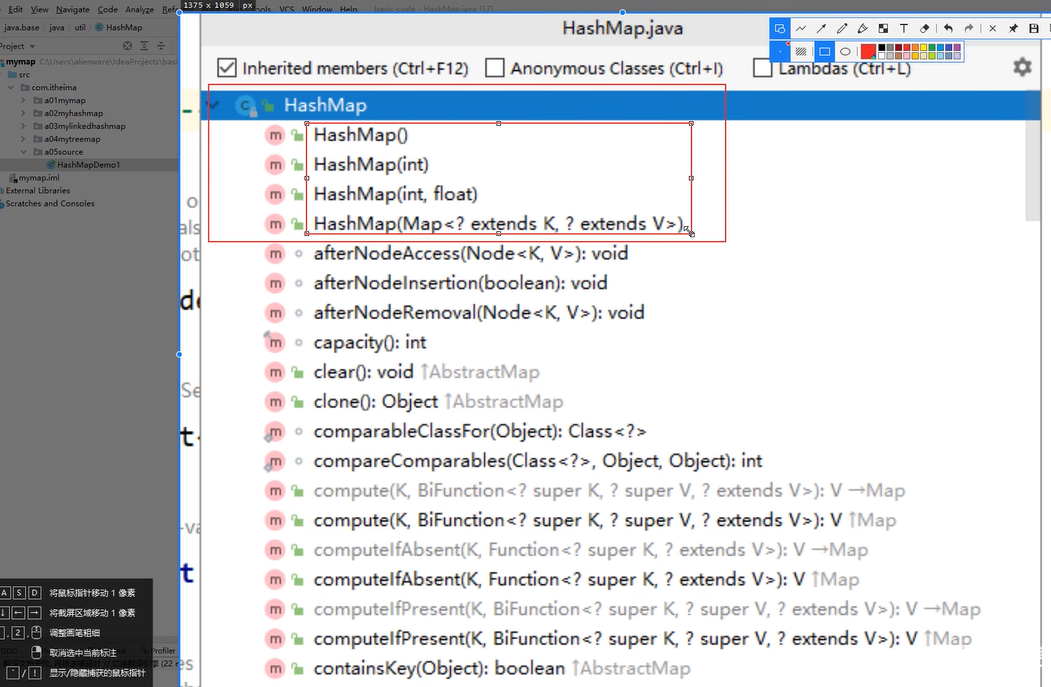Select the Marker highlighter tool

[862, 28]
